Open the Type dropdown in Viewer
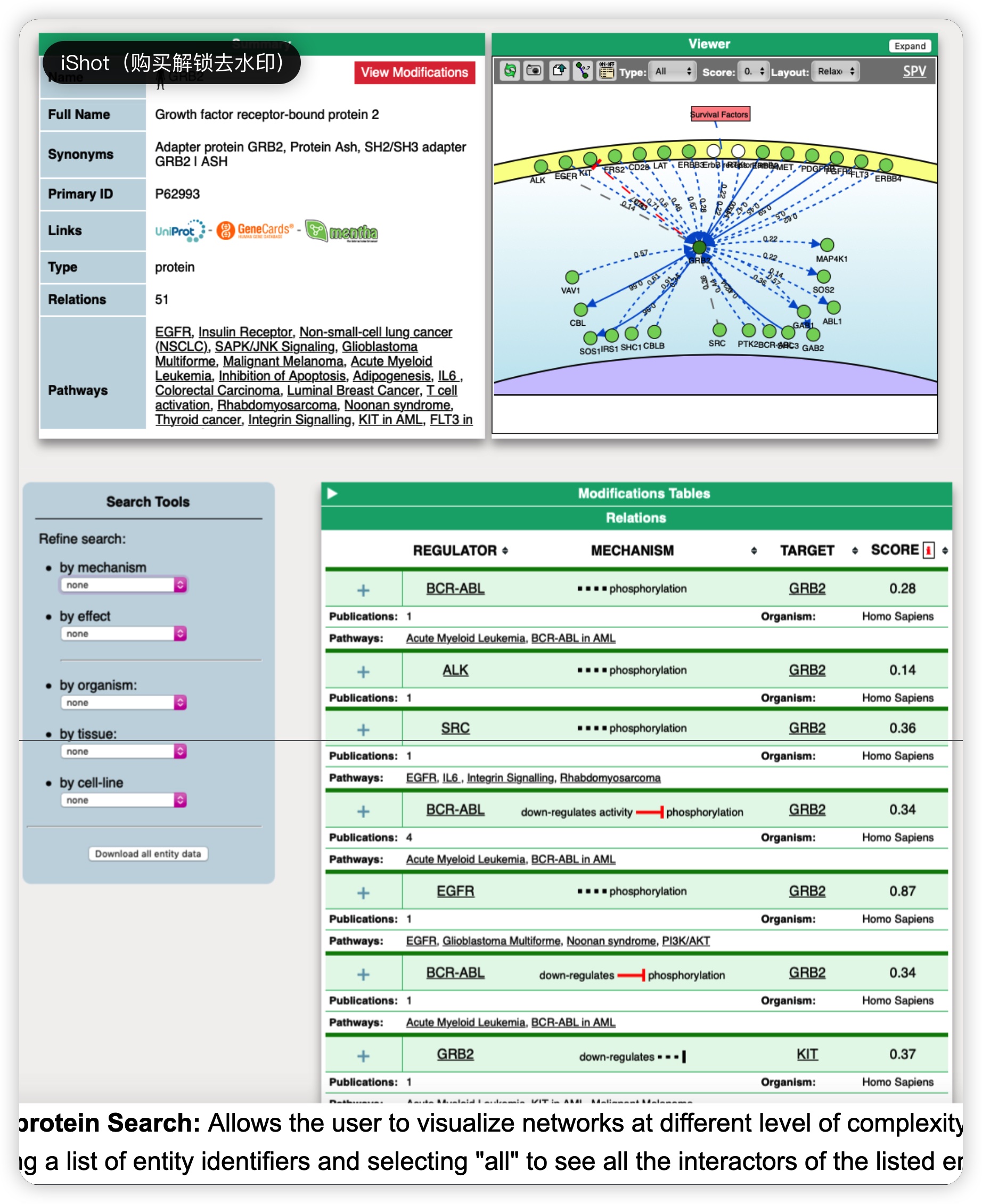Screen dimensions: 982x1204 pyautogui.click(x=672, y=72)
